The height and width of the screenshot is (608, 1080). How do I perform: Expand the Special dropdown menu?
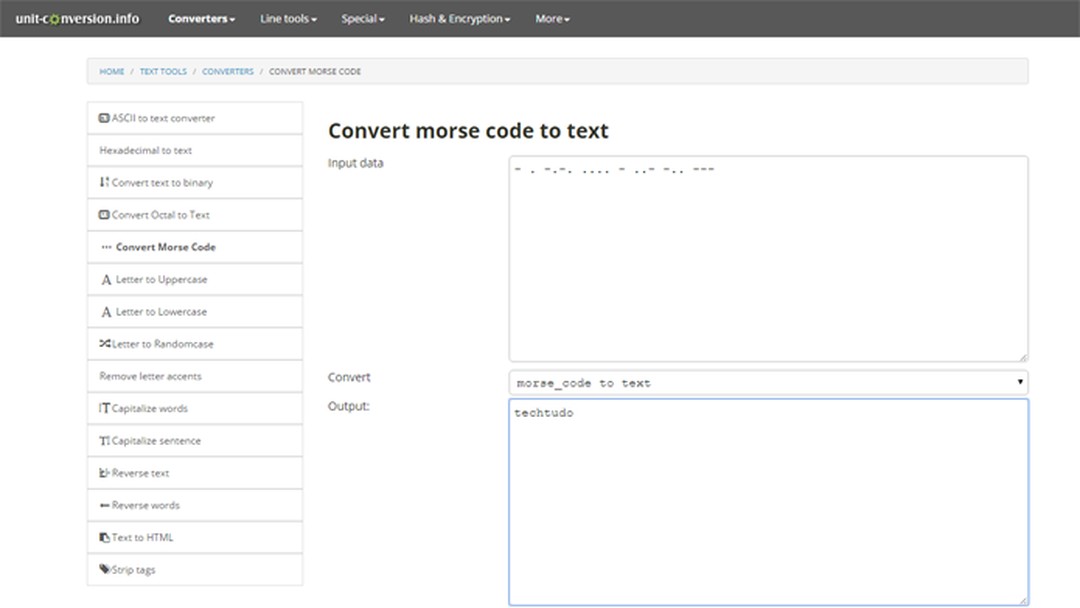(x=362, y=18)
